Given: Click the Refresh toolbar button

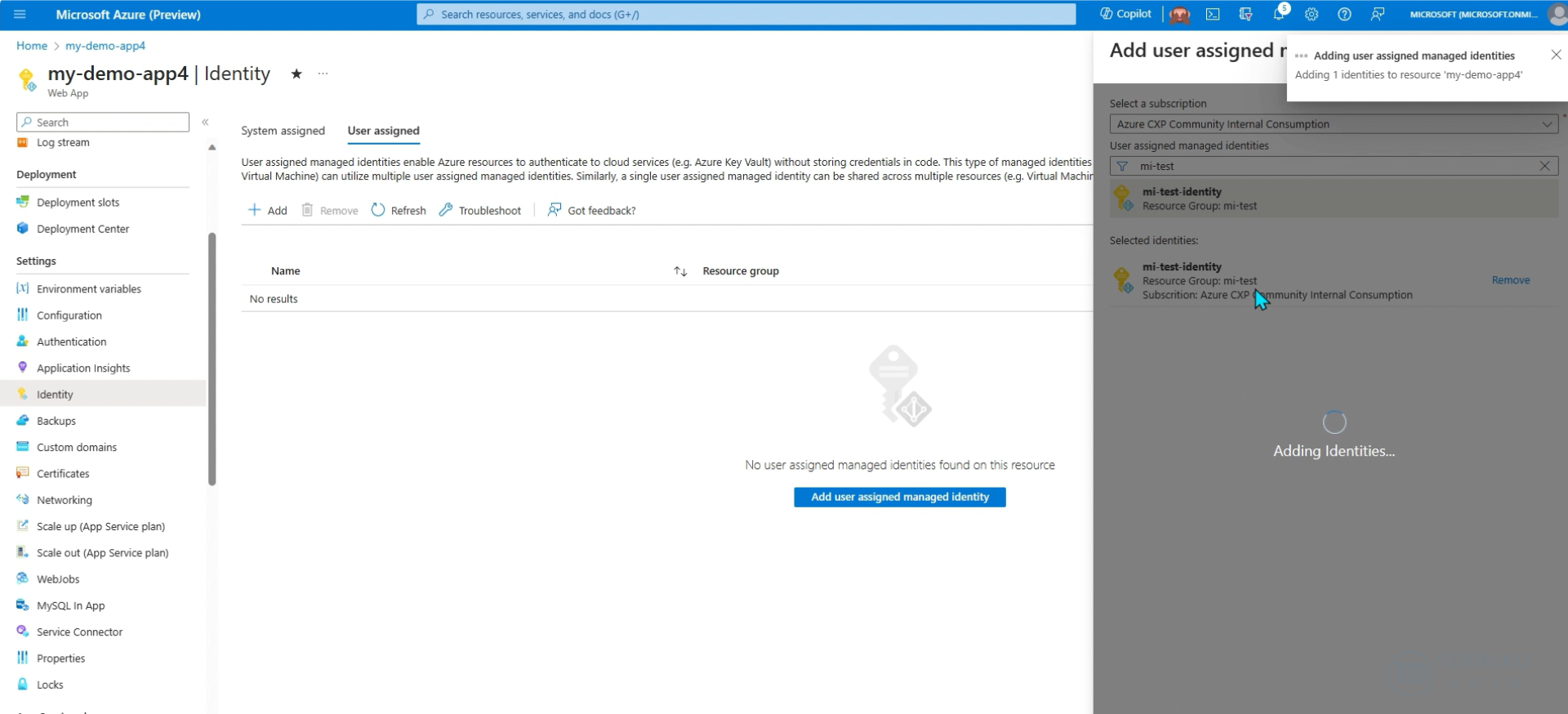Looking at the screenshot, I should pyautogui.click(x=399, y=211).
